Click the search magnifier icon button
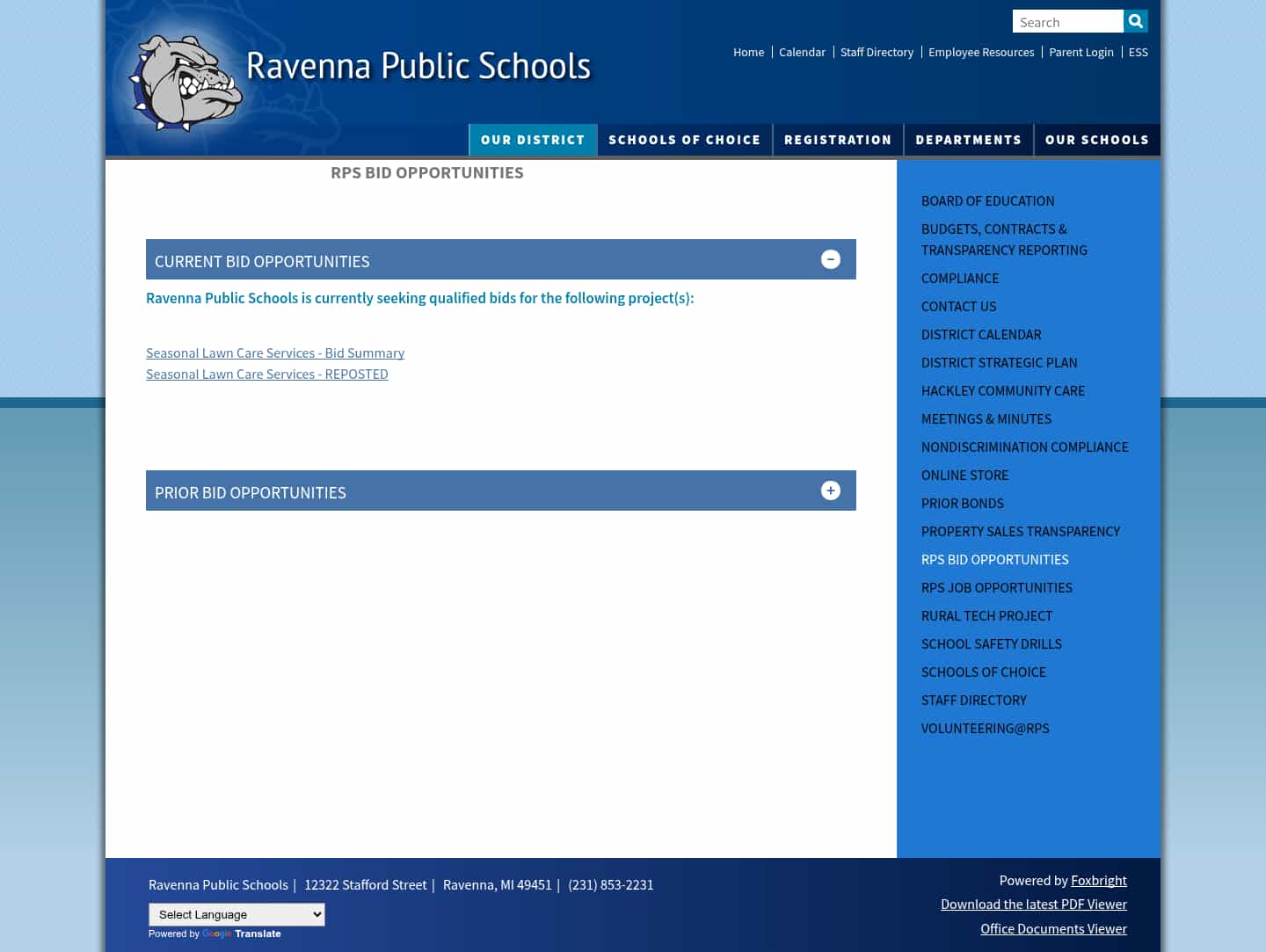The image size is (1266, 952). pyautogui.click(x=1135, y=21)
